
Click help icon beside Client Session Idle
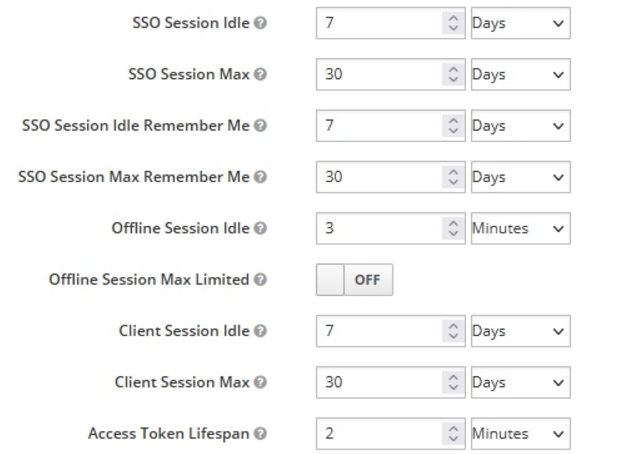coord(261,331)
